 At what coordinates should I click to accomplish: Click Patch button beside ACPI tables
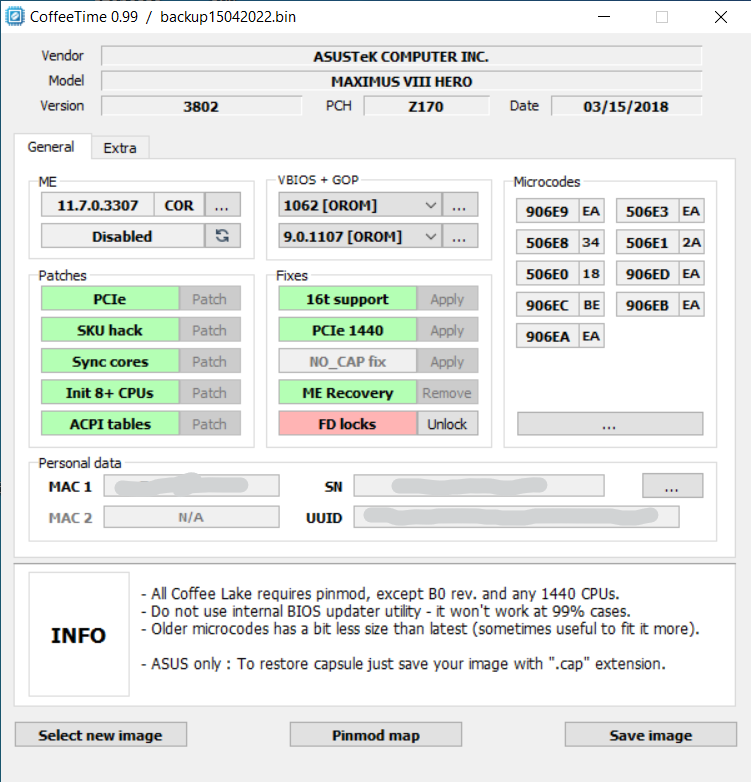(x=209, y=424)
